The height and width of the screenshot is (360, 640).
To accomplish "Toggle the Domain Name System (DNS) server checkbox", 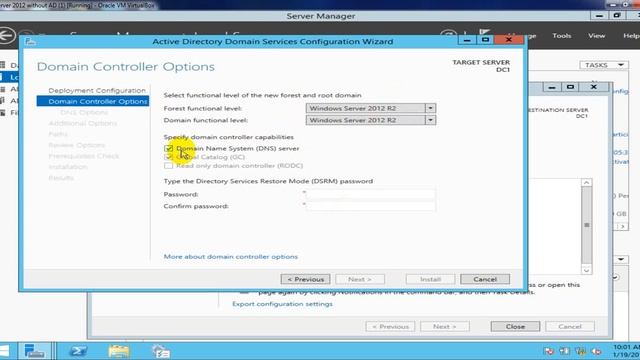I will (x=168, y=149).
